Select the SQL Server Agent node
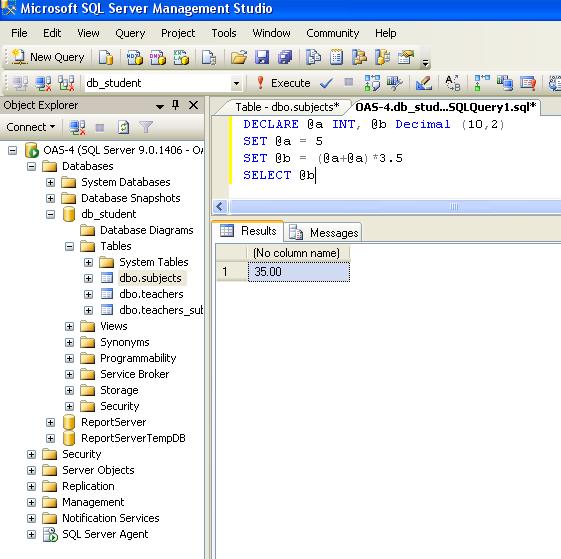Screen dimensions: 561x559 click(x=105, y=534)
